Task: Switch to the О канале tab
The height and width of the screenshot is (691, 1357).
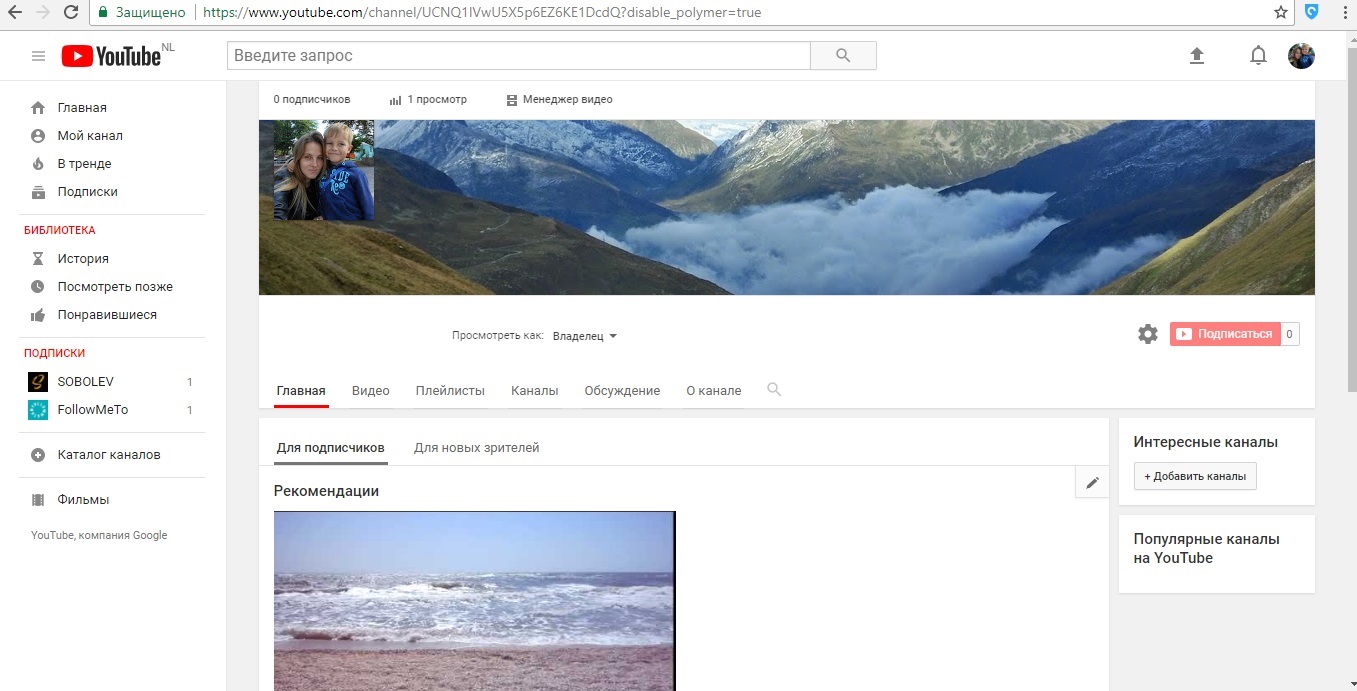Action: click(714, 391)
